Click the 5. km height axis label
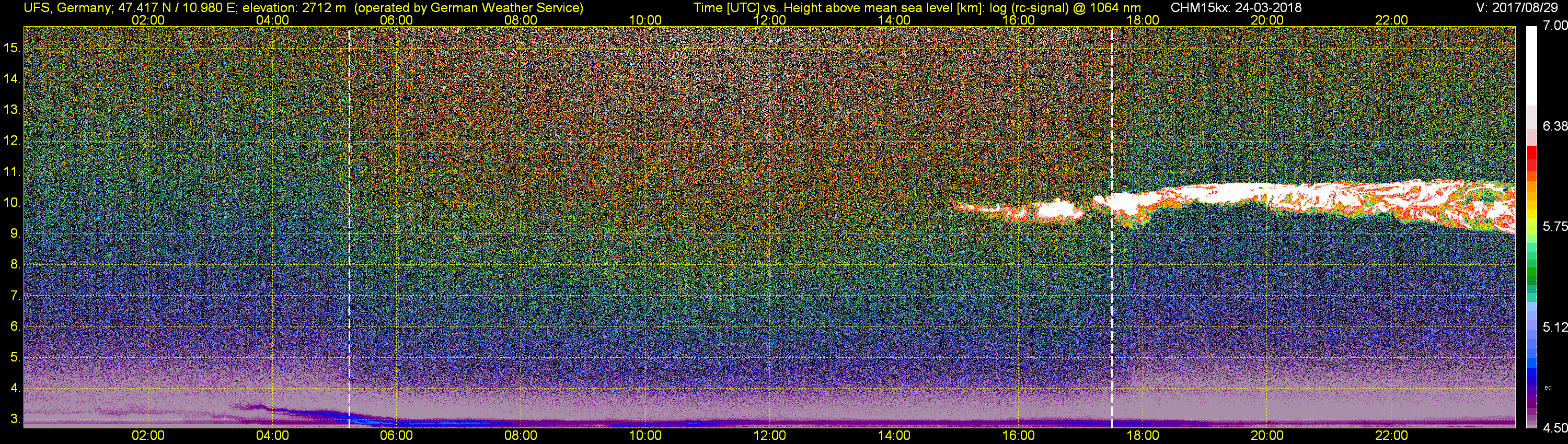1568x444 pixels. coord(16,358)
